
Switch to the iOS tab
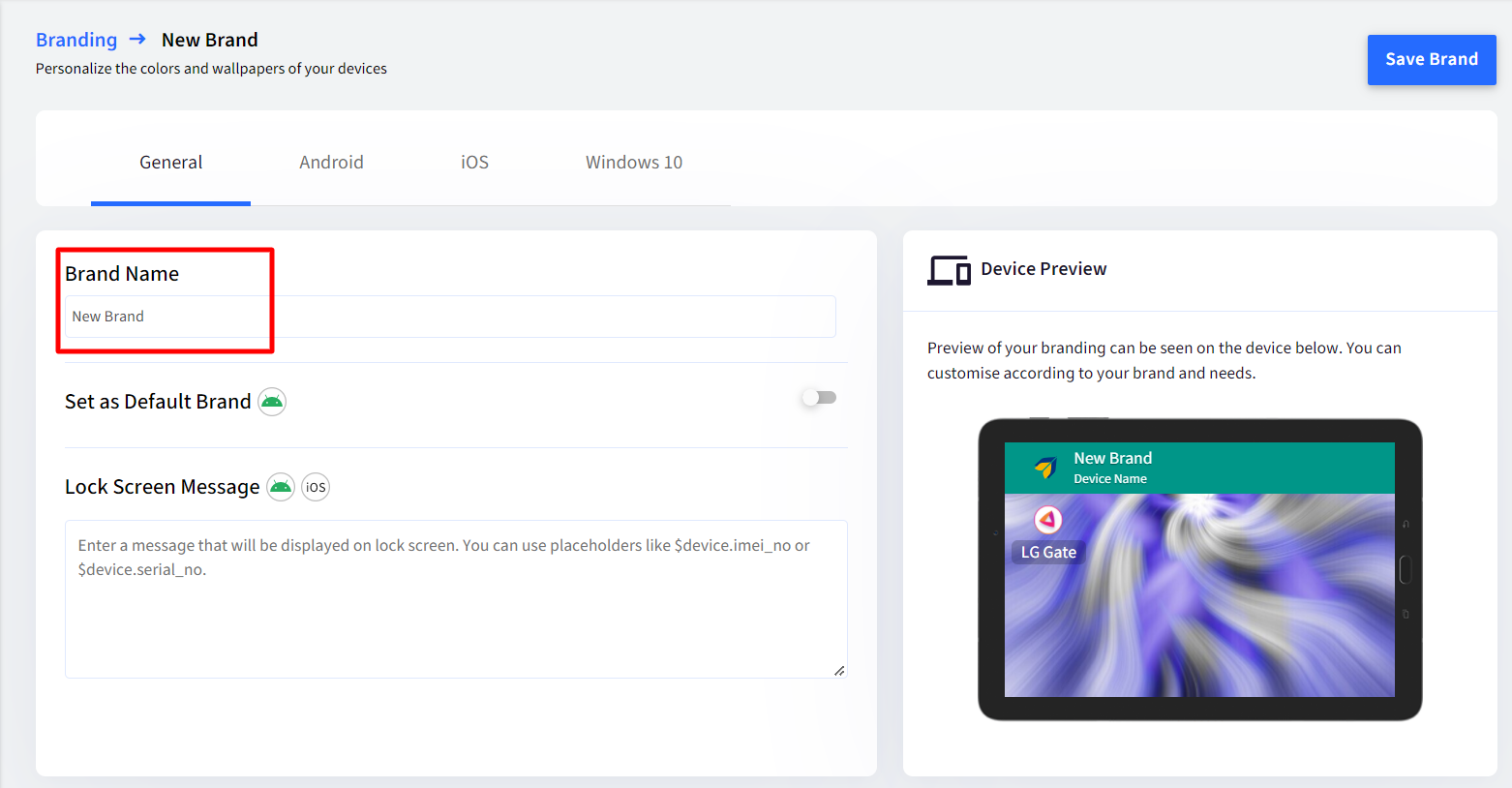tap(474, 163)
